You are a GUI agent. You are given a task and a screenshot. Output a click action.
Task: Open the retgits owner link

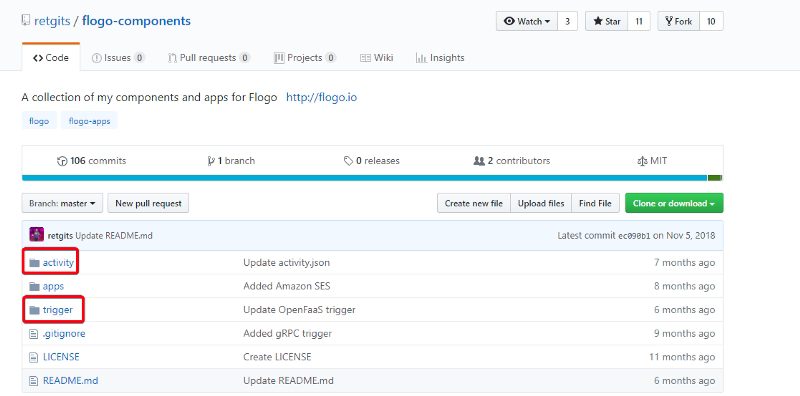click(52, 21)
